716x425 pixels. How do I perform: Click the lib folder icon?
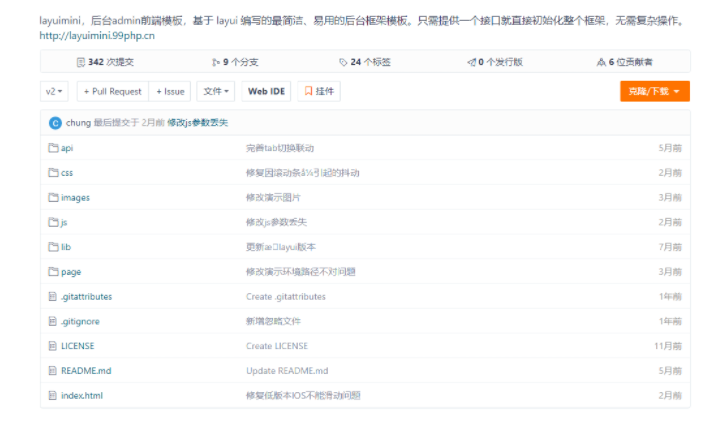[x=53, y=247]
